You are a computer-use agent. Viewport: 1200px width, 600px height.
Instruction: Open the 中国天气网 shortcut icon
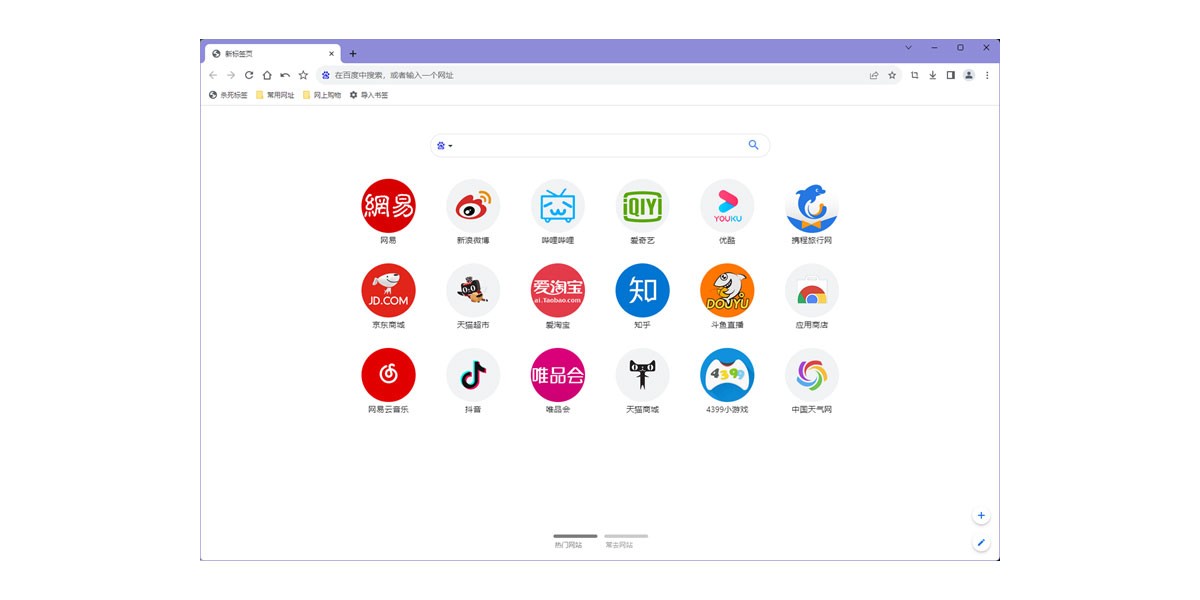click(812, 375)
